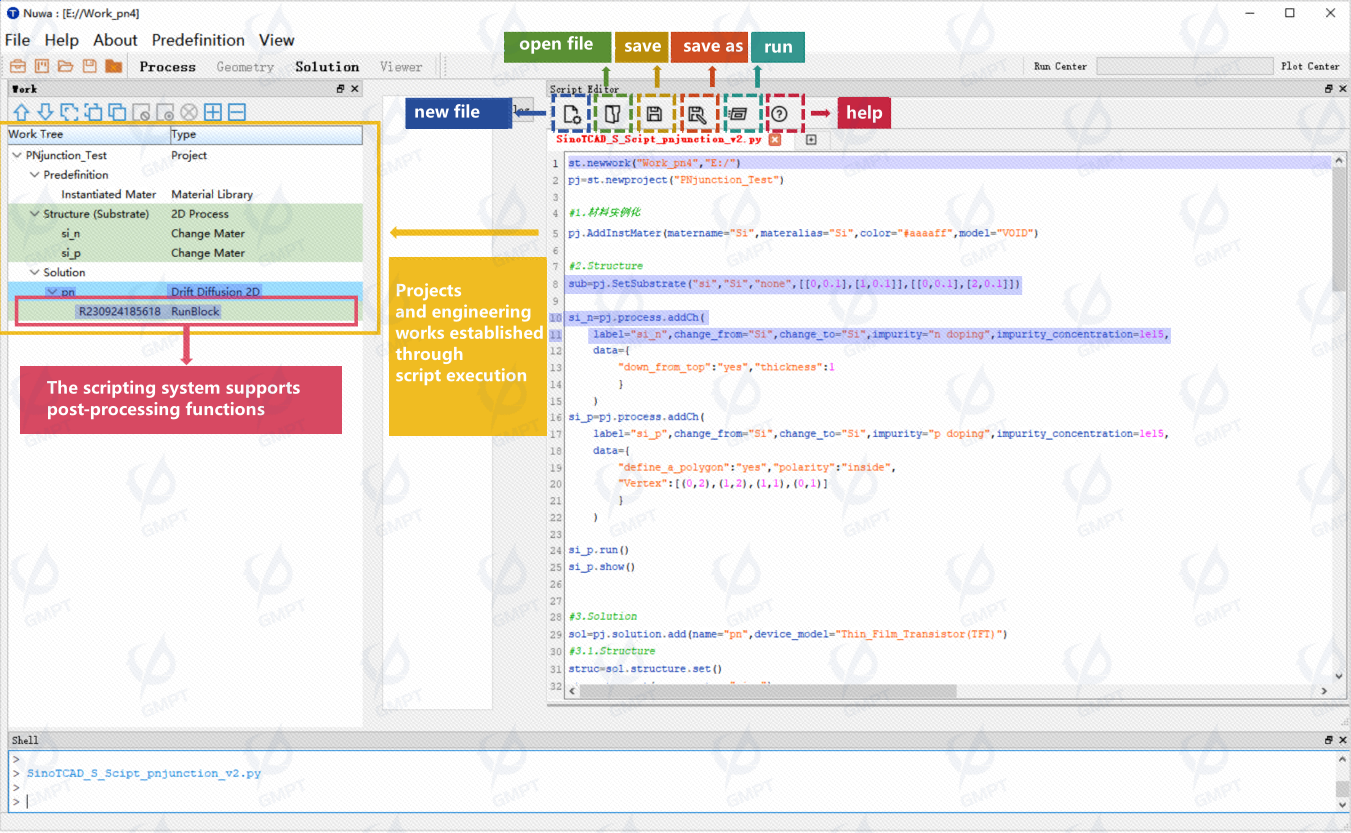Create a new script file in Script Editor
The width and height of the screenshot is (1351, 833).
[571, 114]
